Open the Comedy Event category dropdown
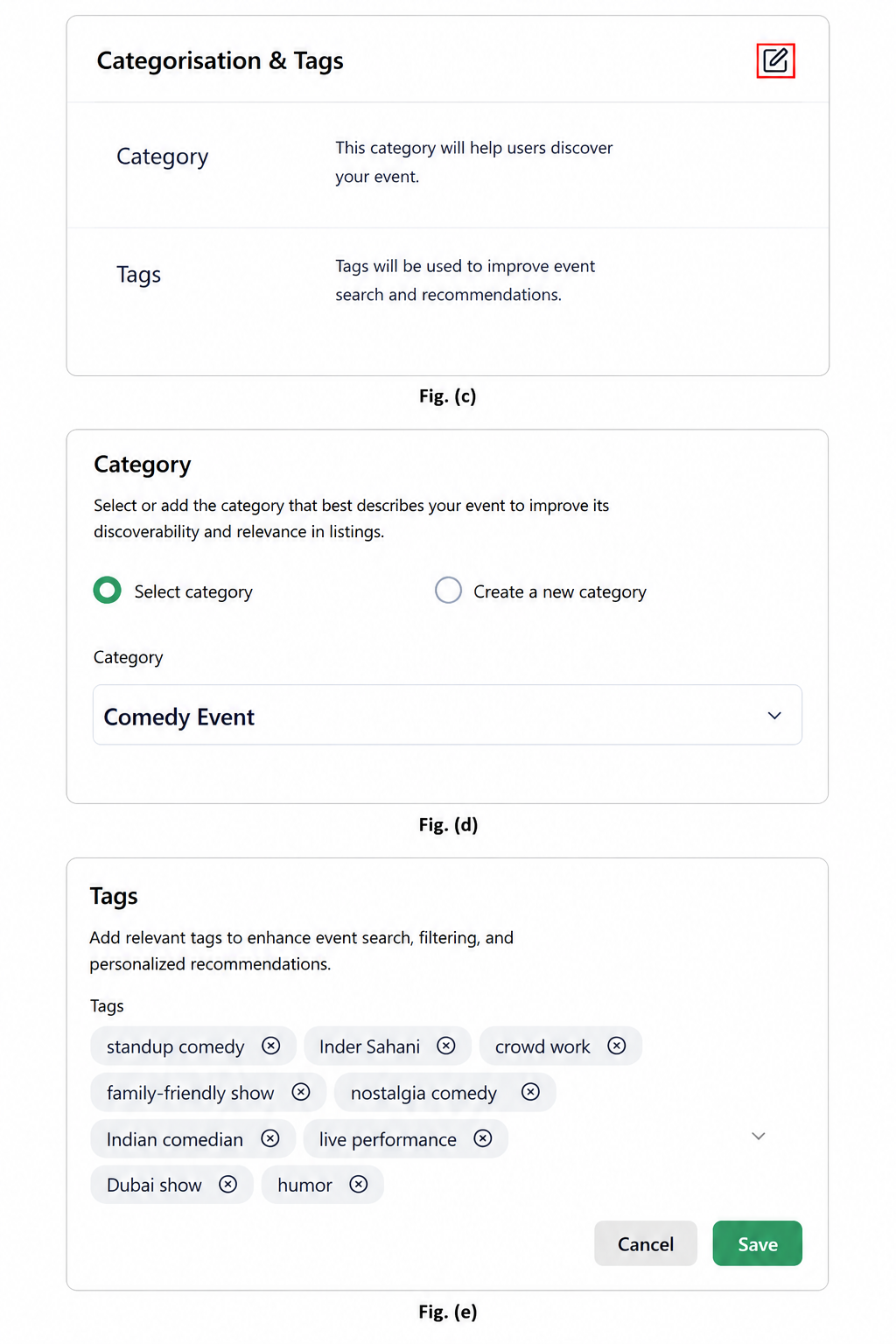Image resolution: width=896 pixels, height=1344 pixels. point(447,715)
